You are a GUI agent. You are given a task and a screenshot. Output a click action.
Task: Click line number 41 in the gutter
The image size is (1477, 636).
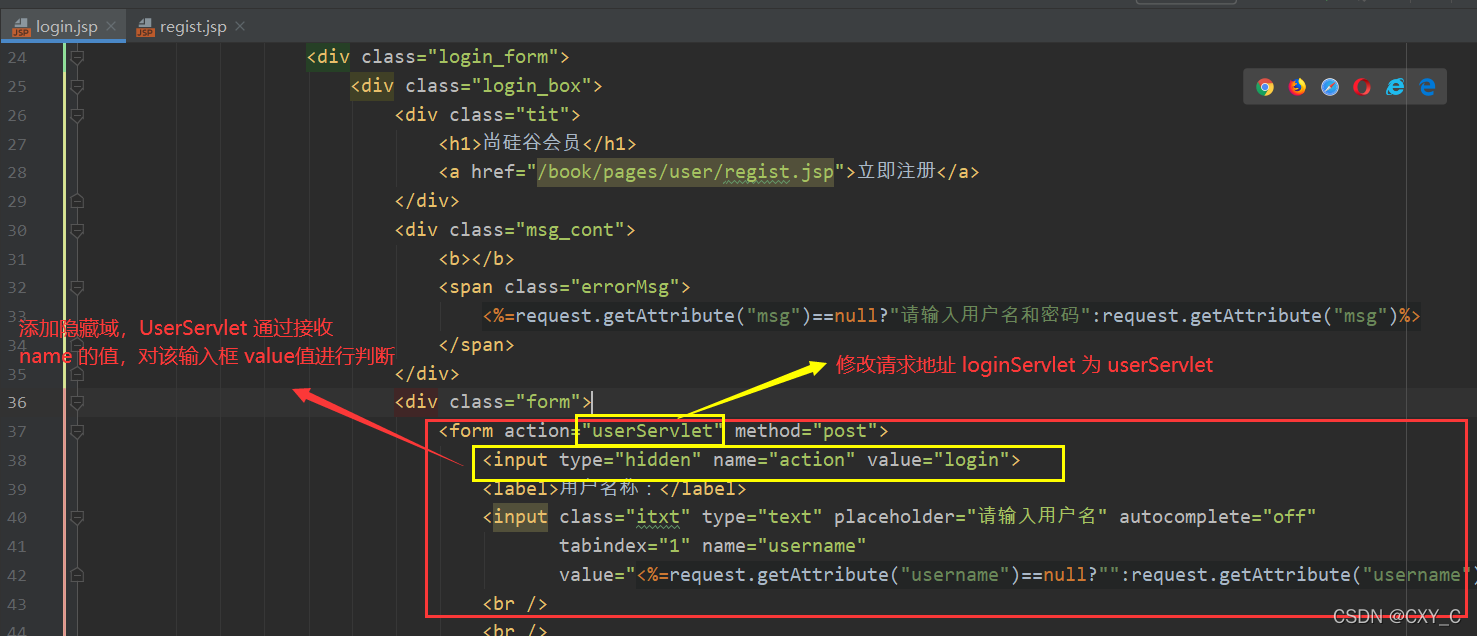(17, 546)
